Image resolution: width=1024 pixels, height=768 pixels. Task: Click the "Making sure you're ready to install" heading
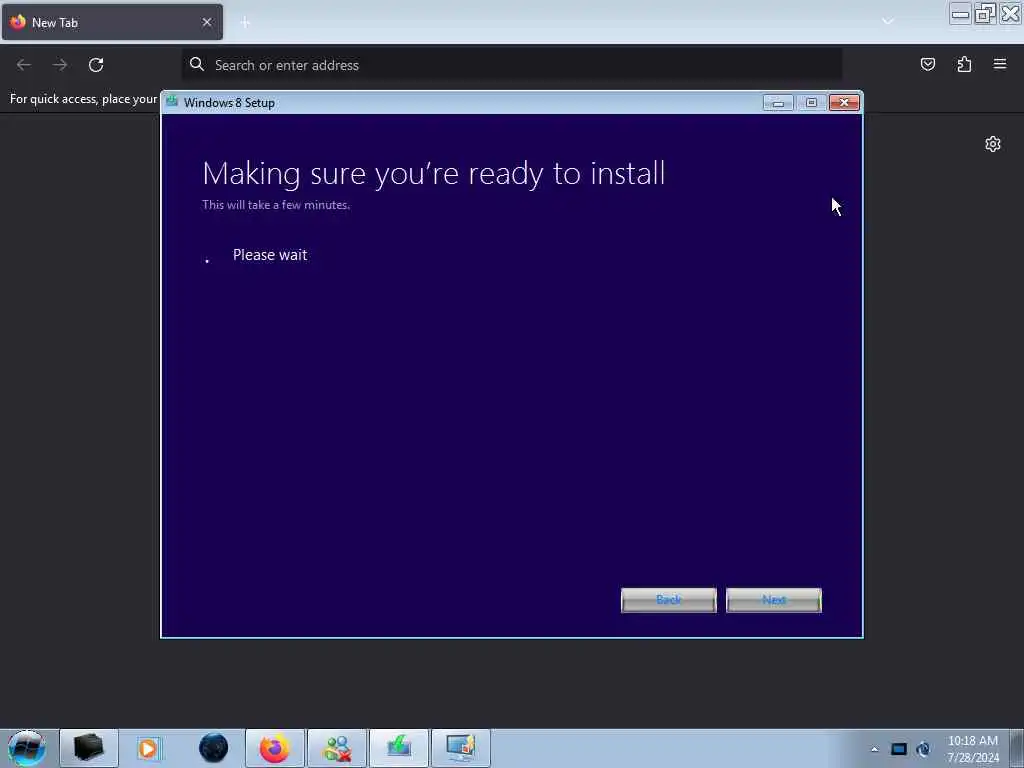pyautogui.click(x=434, y=174)
